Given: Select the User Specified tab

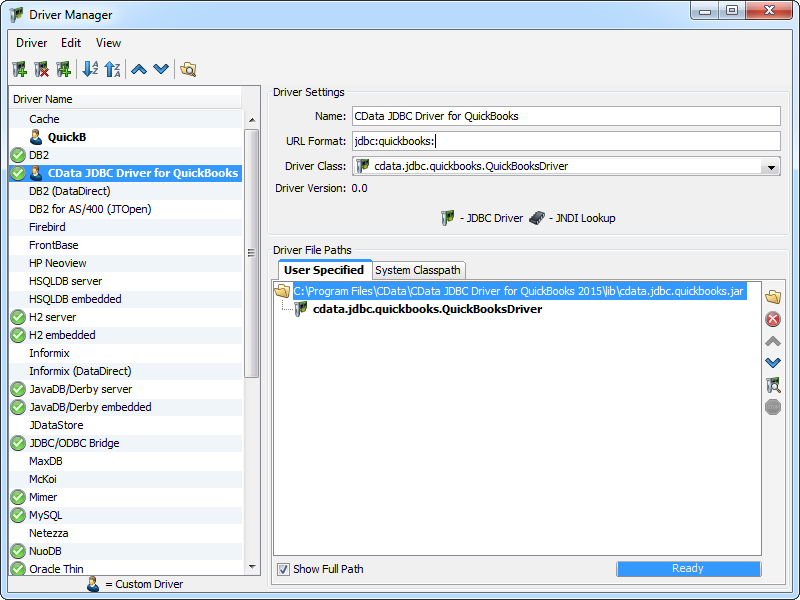Looking at the screenshot, I should point(324,270).
